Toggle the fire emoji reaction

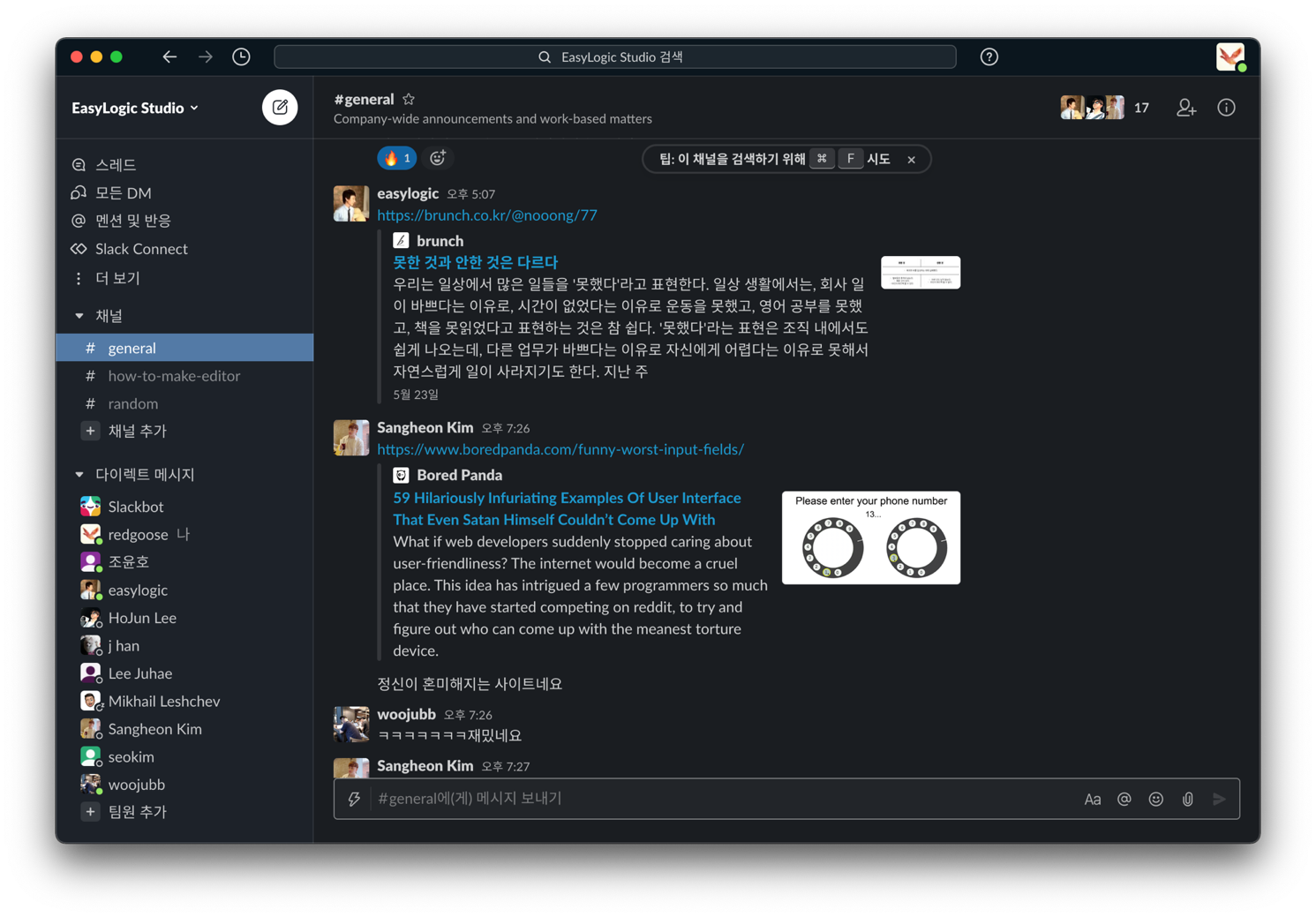click(x=396, y=158)
